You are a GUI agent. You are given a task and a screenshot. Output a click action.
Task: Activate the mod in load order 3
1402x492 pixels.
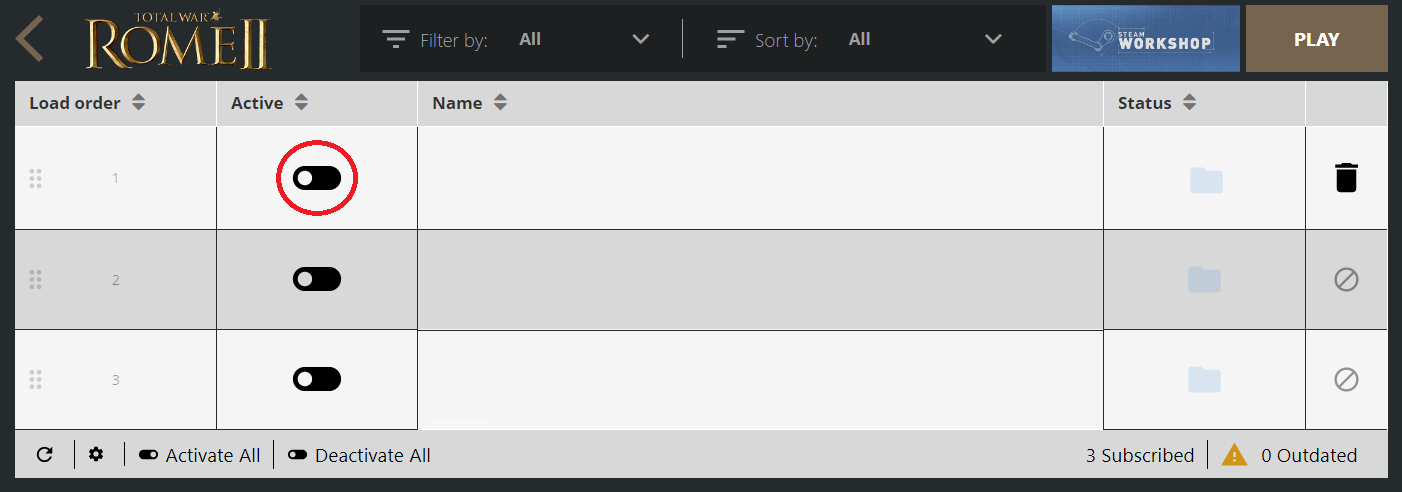pos(317,379)
